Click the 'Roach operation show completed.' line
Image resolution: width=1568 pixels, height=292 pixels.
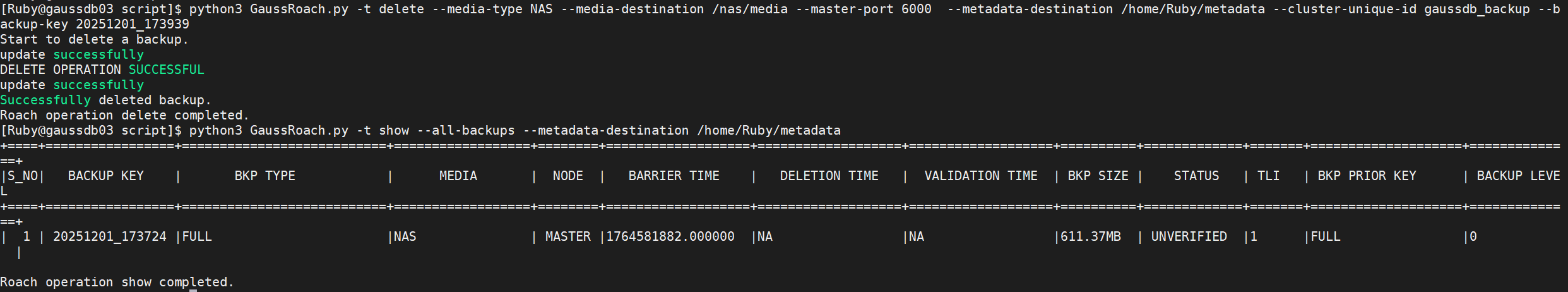click(x=117, y=282)
